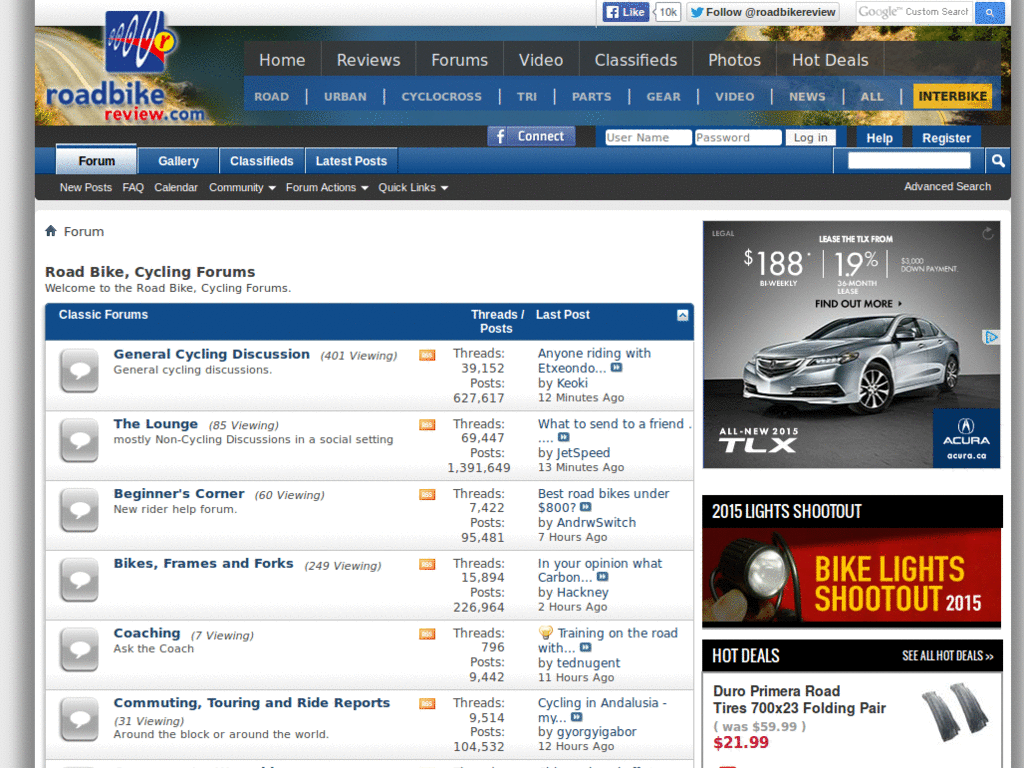The image size is (1024, 768).
Task: Follow @roadbikereview on Twitter
Action: [763, 12]
